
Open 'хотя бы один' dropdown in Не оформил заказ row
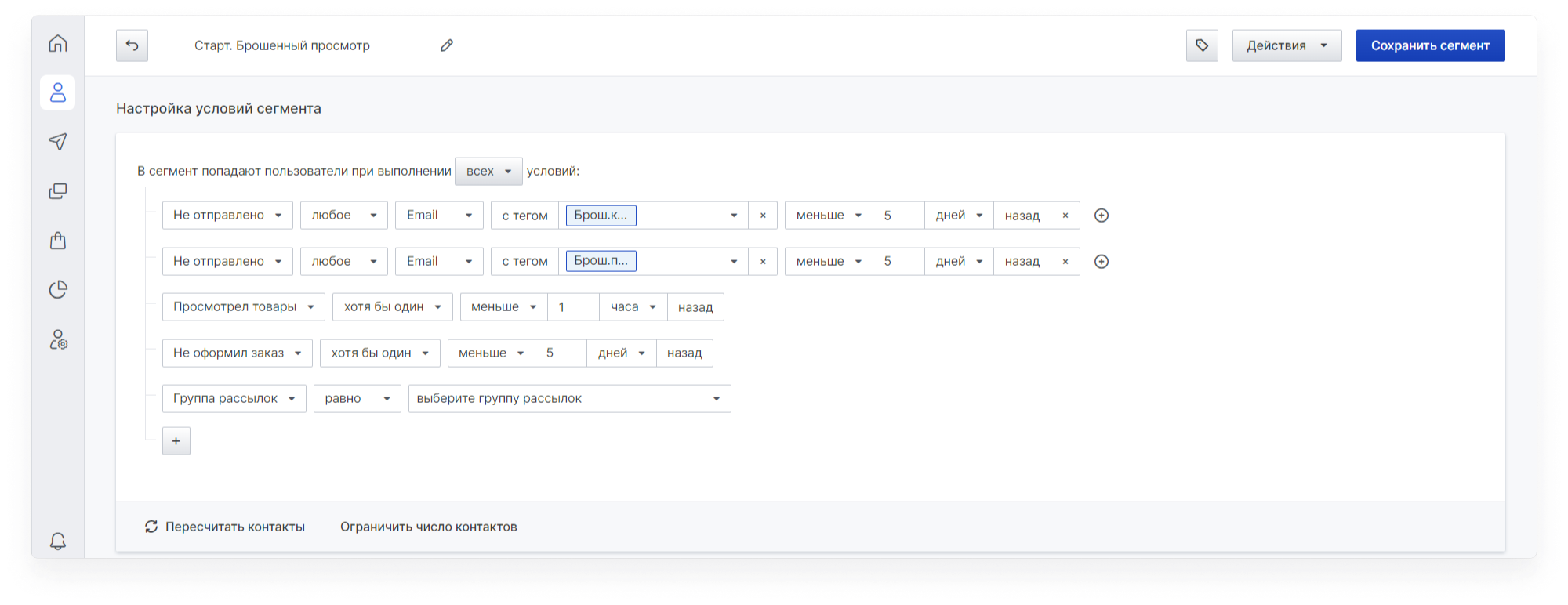point(380,353)
